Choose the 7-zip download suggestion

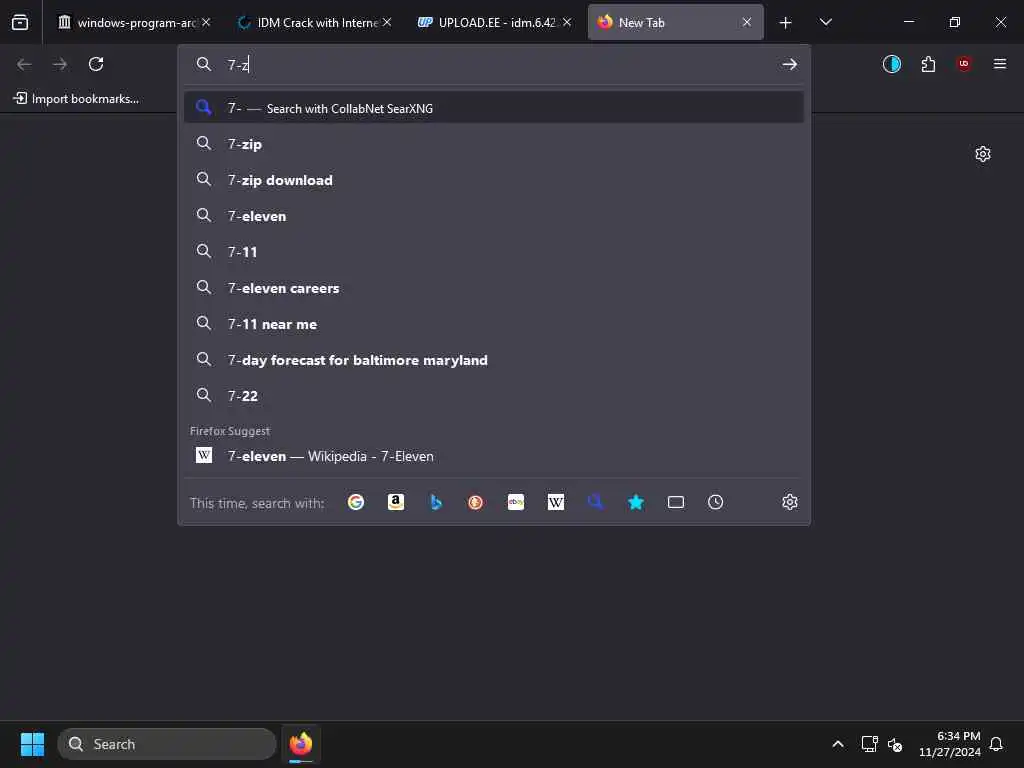click(494, 180)
